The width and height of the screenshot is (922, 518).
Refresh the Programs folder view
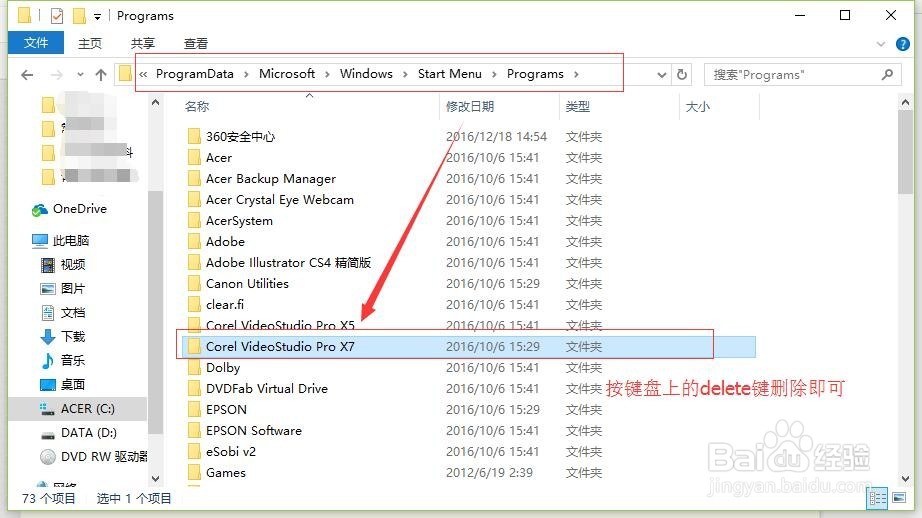tap(682, 75)
